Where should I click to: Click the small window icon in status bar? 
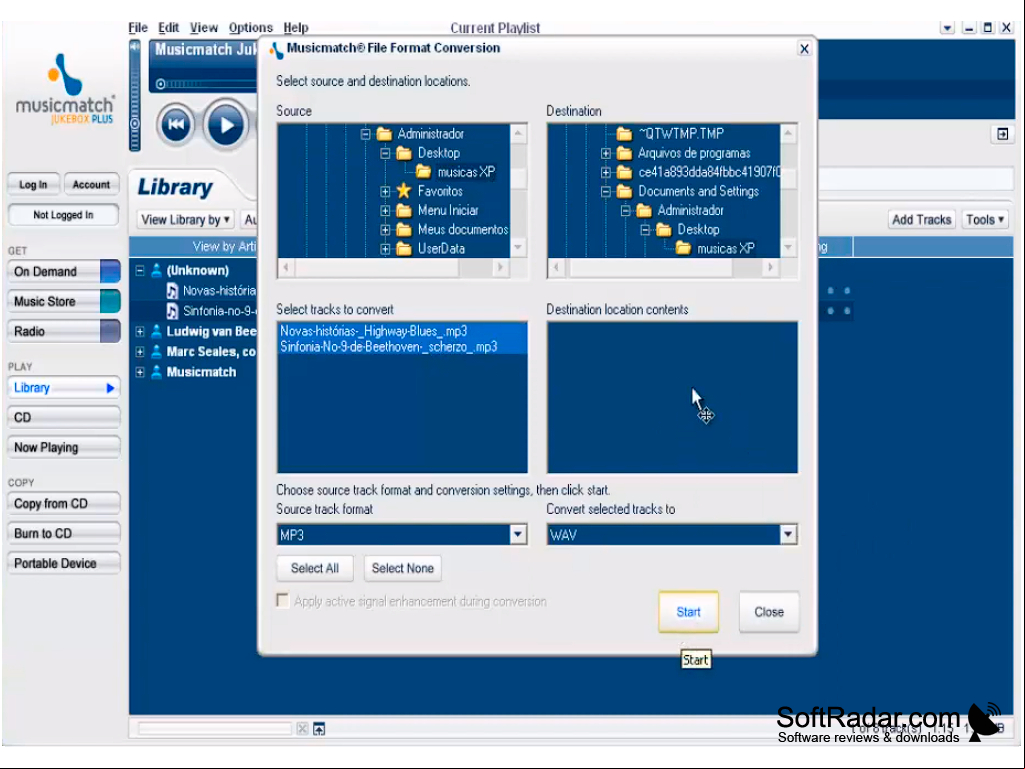pyautogui.click(x=319, y=728)
